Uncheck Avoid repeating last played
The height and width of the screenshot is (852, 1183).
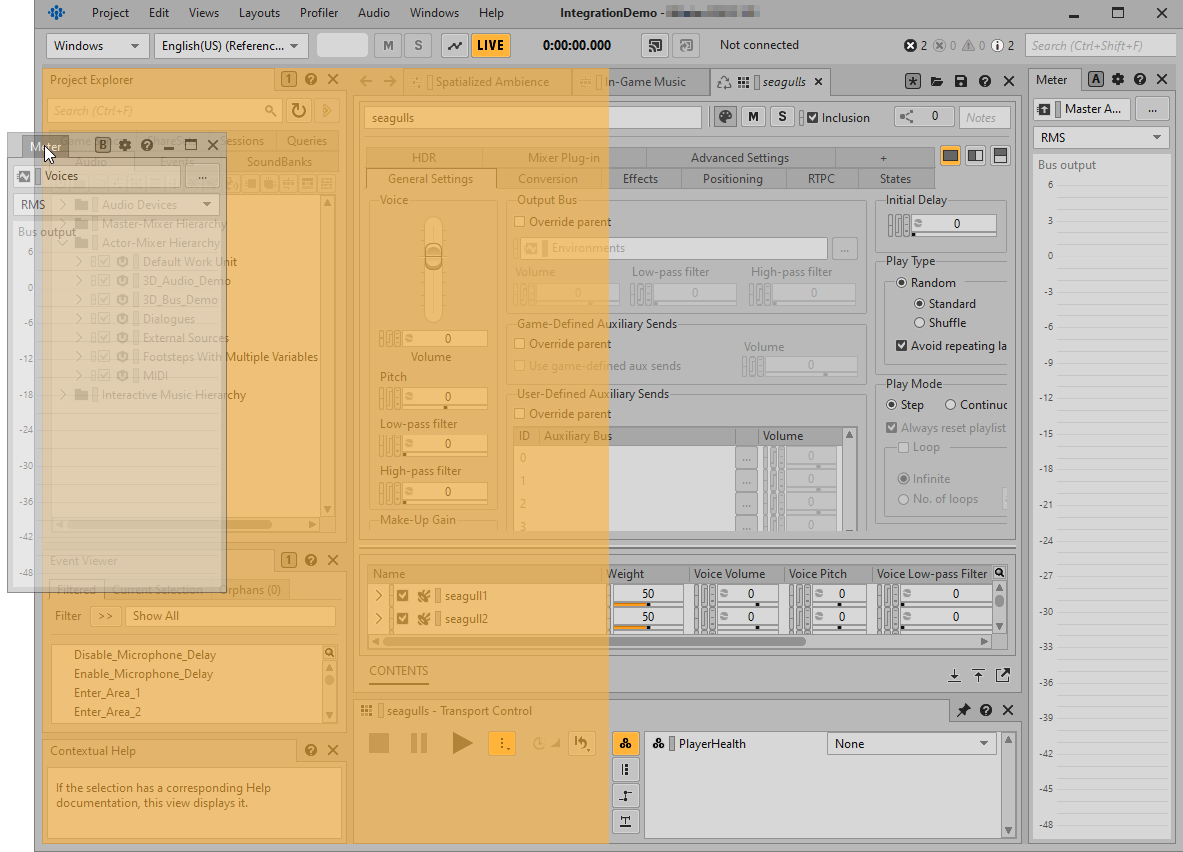(x=901, y=346)
